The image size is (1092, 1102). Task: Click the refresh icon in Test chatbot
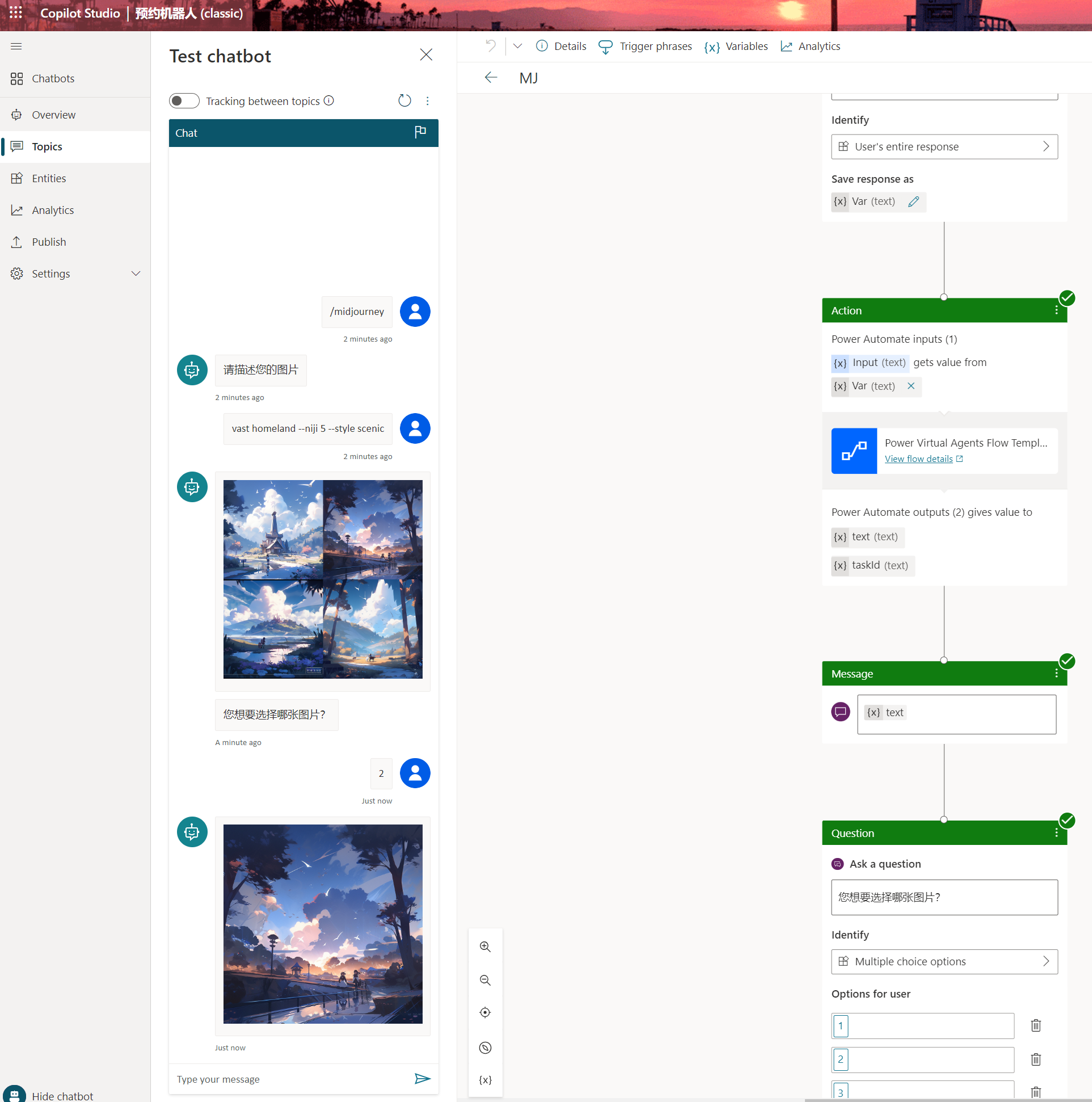click(405, 99)
